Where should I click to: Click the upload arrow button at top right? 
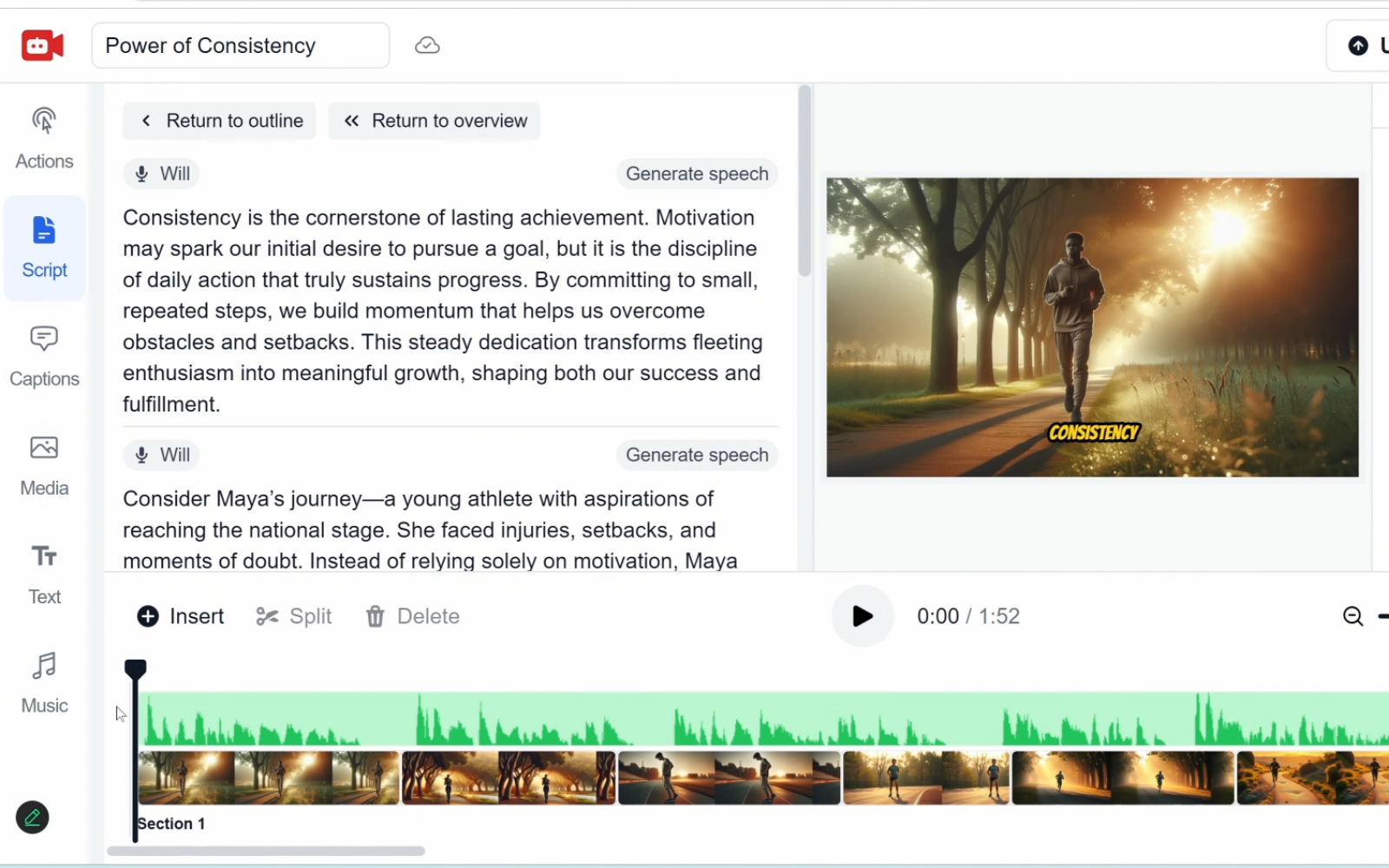[1359, 45]
